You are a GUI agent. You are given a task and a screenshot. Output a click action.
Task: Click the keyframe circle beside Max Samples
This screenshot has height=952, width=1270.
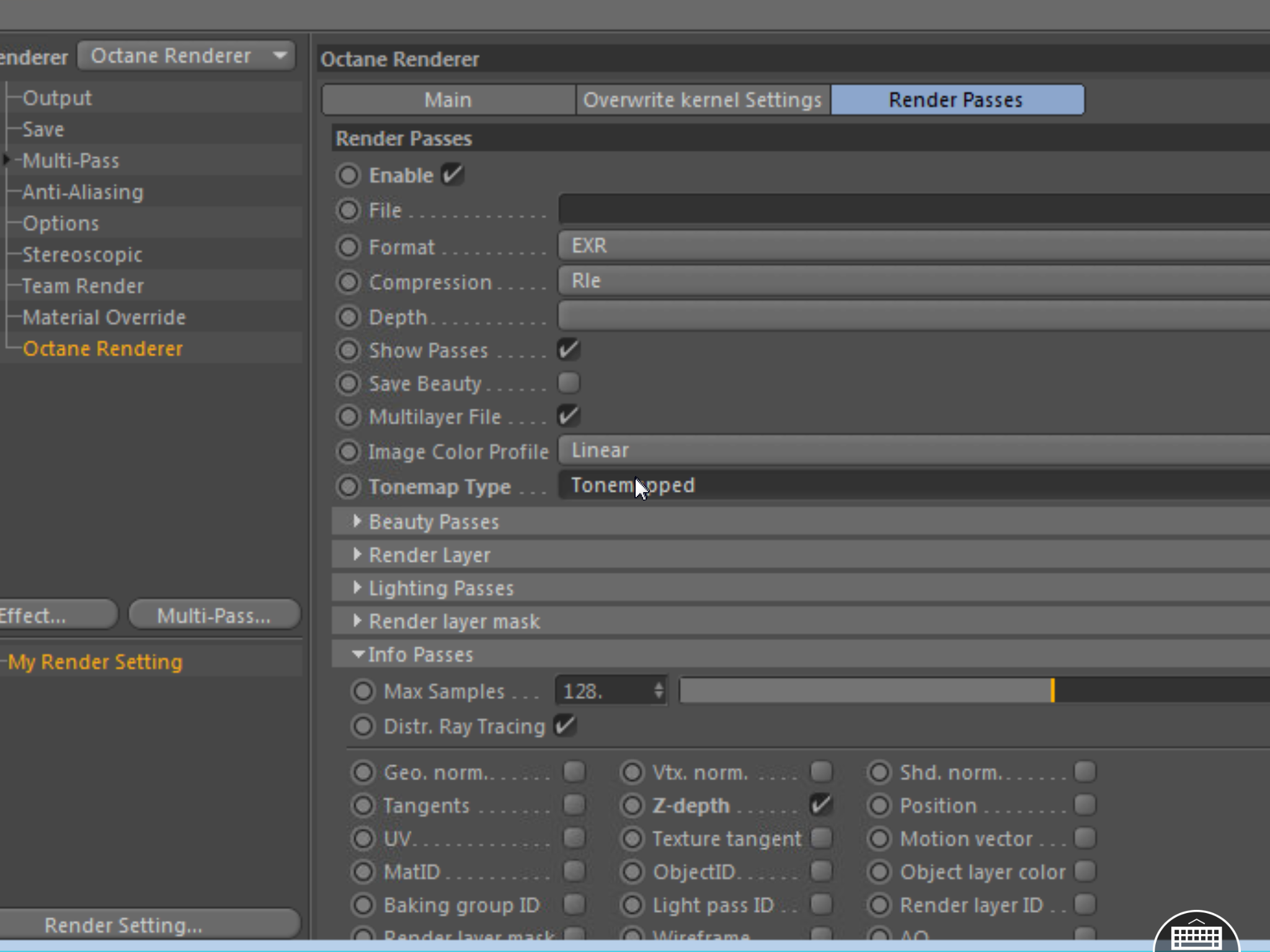click(x=363, y=691)
